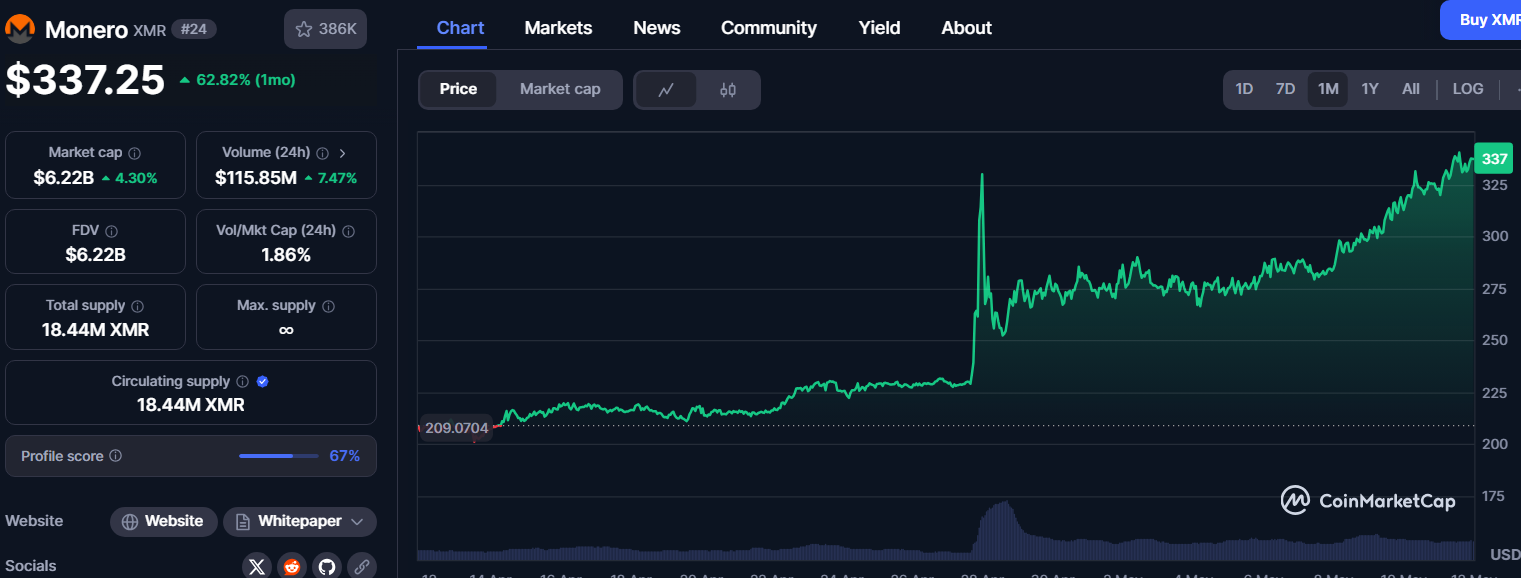Viewport: 1521px width, 578px height.
Task: Click the chain link icon under Socials
Action: click(x=361, y=566)
